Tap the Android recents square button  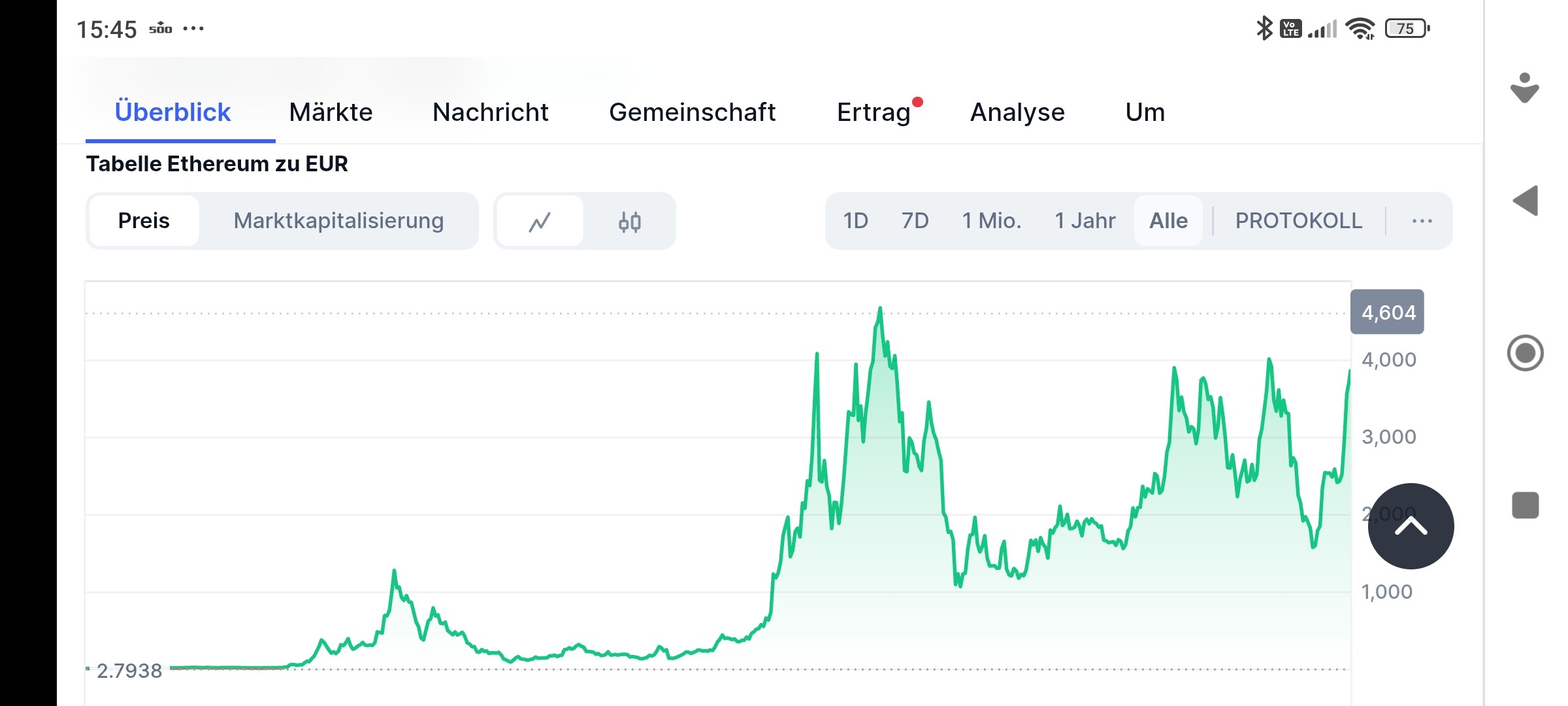click(1526, 505)
